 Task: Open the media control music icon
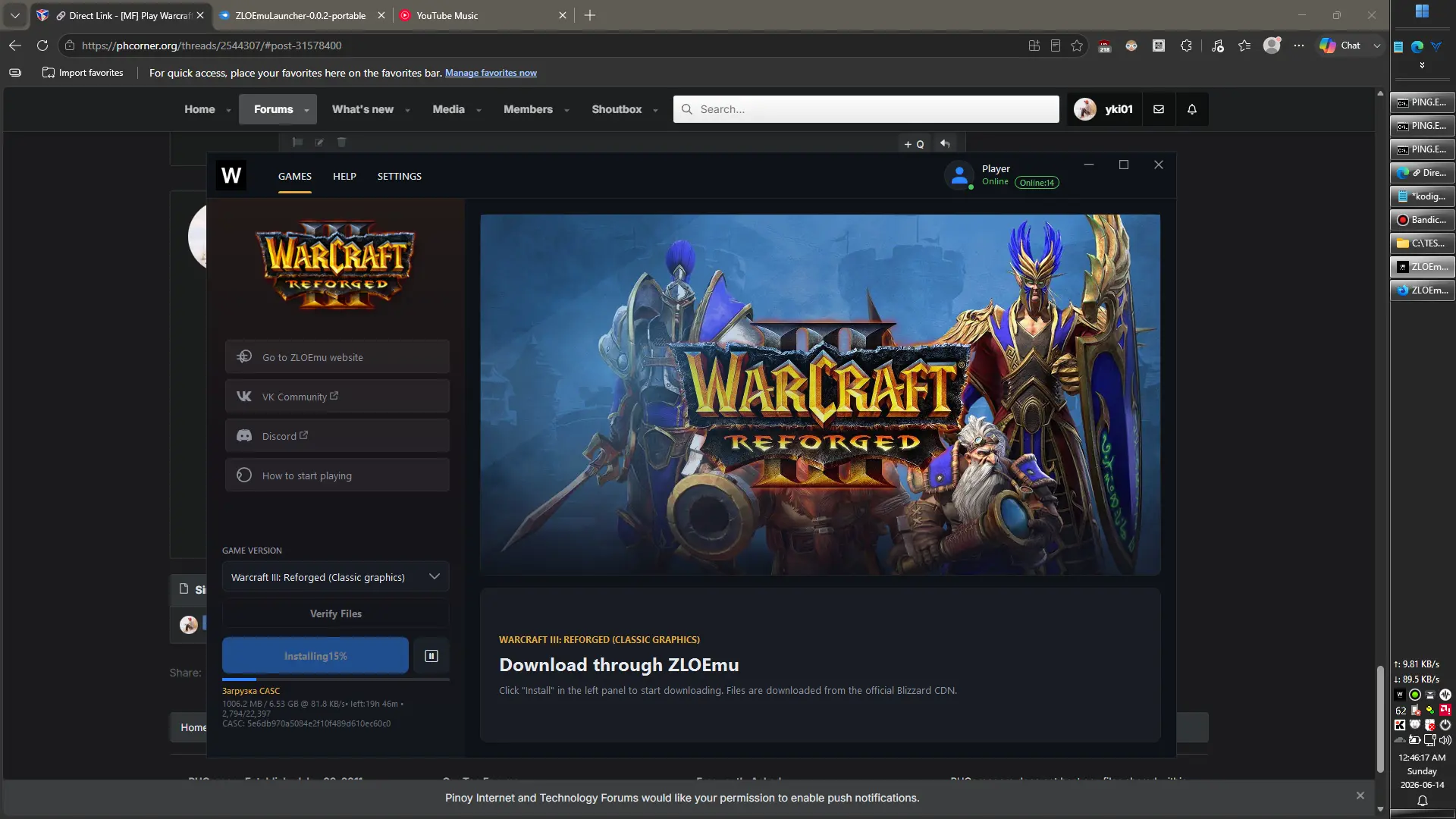(1218, 45)
